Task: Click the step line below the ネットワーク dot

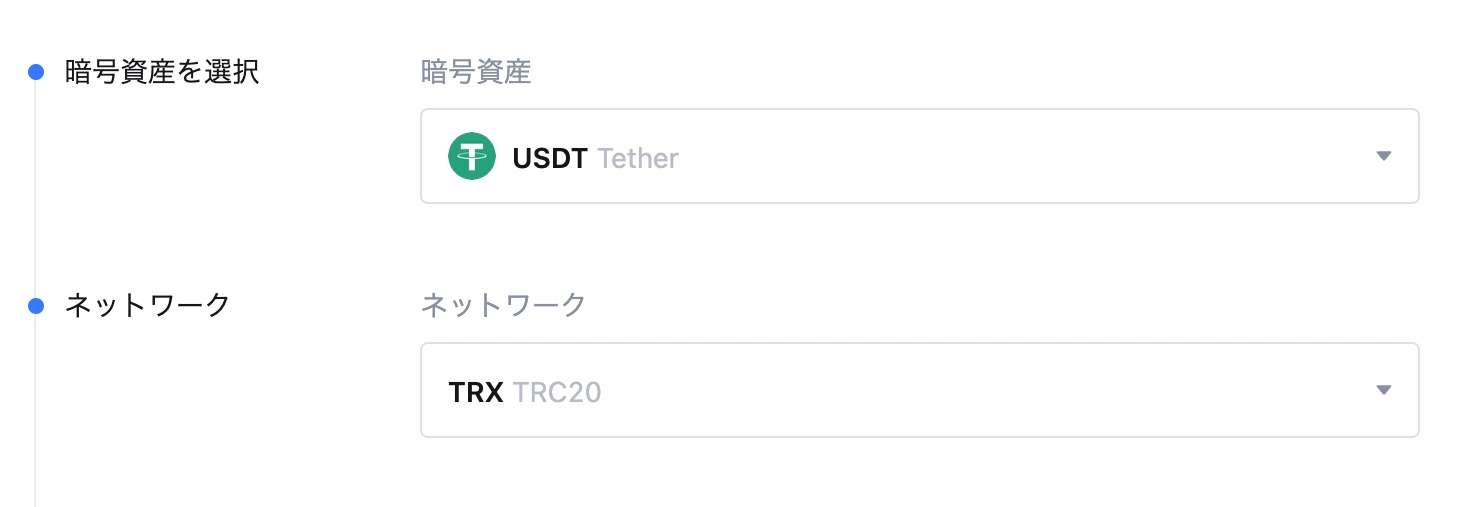Action: tap(36, 410)
